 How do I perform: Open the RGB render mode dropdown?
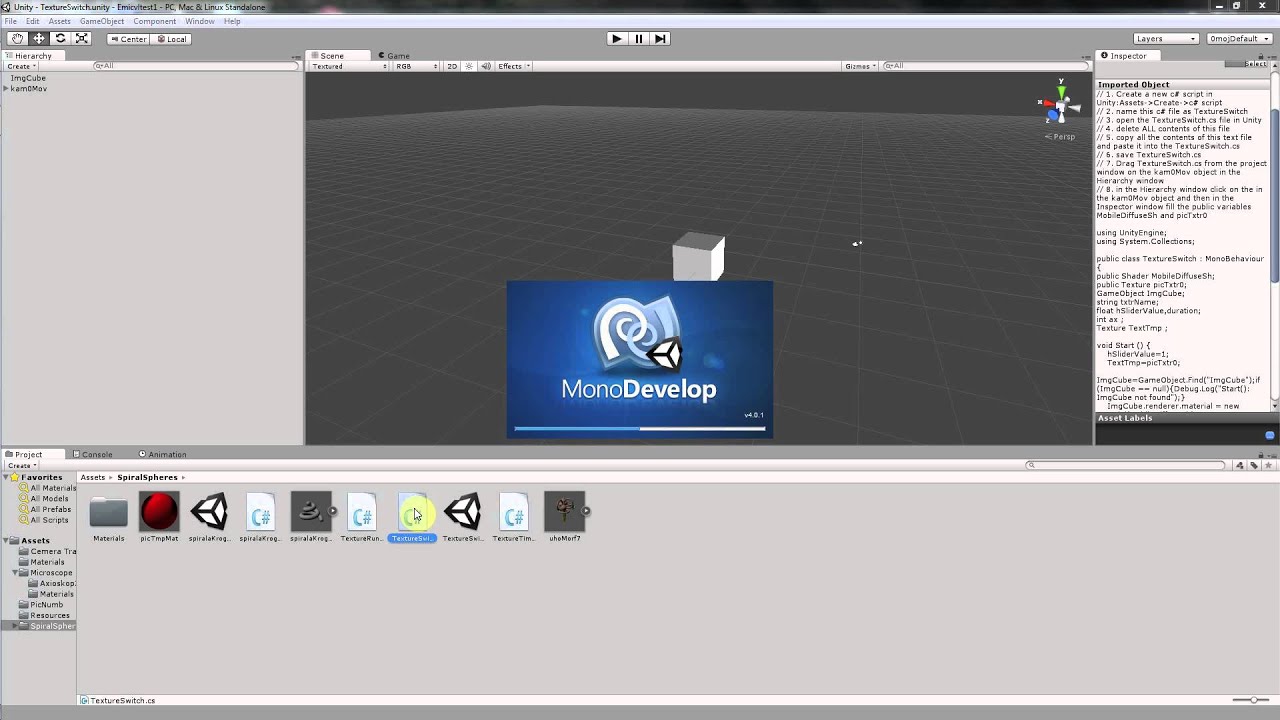click(x=417, y=66)
